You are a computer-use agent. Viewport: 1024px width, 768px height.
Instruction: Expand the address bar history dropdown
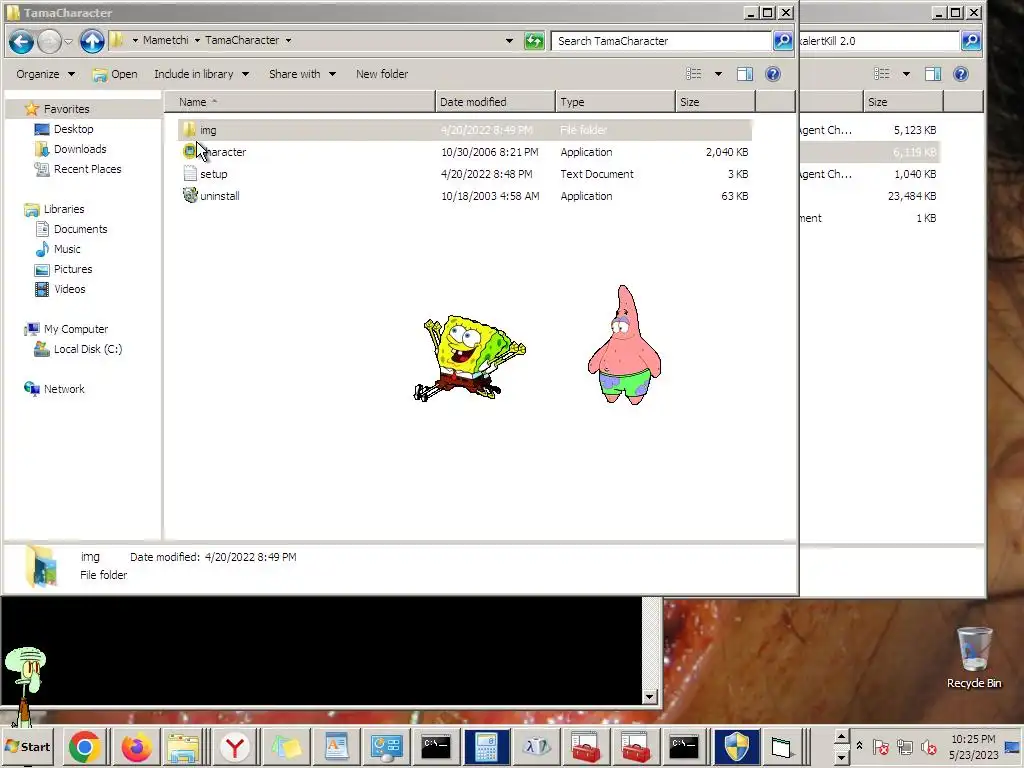[x=509, y=40]
